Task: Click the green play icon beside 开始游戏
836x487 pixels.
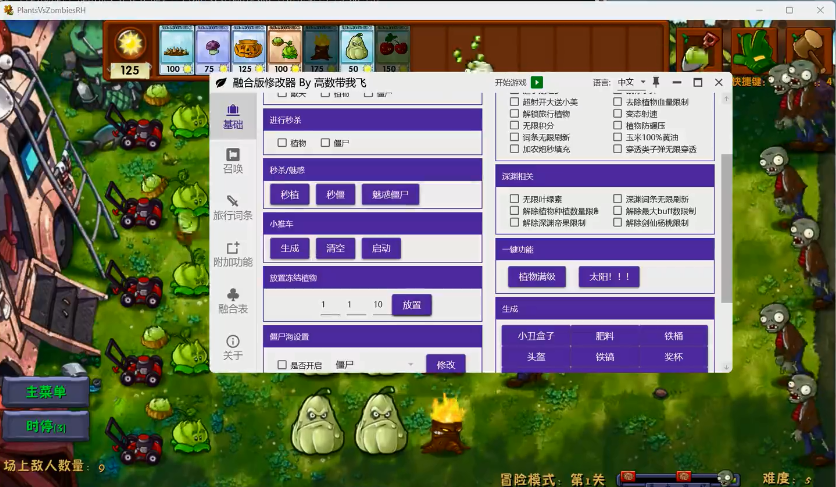Action: 537,82
